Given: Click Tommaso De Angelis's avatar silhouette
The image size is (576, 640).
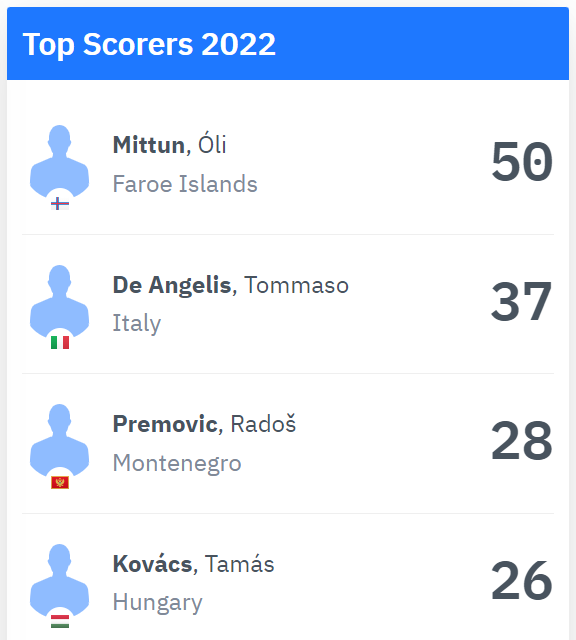Looking at the screenshot, I should 60,300.
